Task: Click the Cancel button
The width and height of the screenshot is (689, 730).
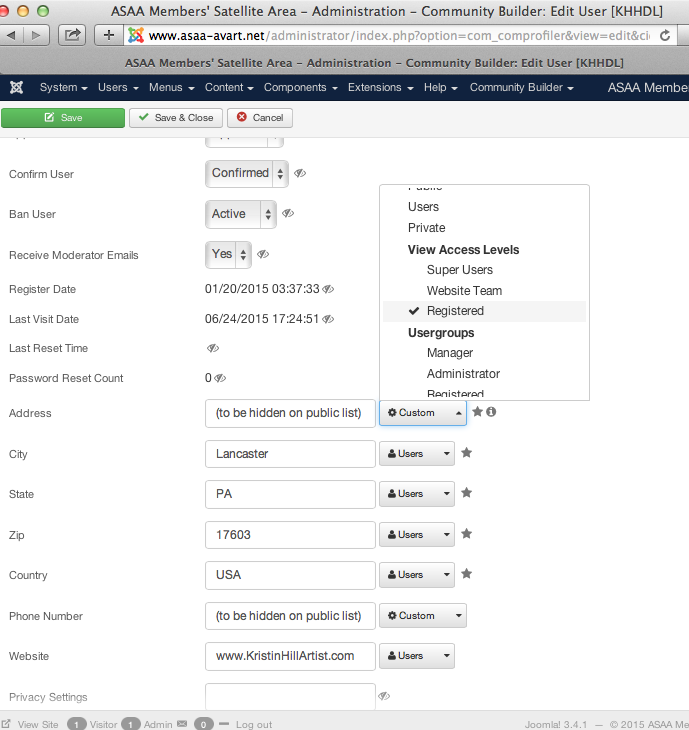Action: (259, 118)
